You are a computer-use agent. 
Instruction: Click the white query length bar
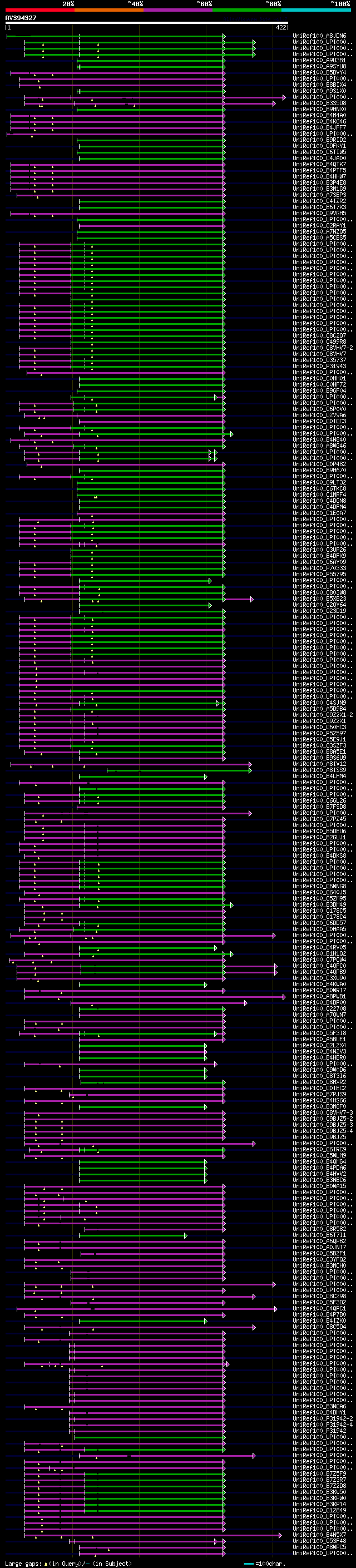147,22
